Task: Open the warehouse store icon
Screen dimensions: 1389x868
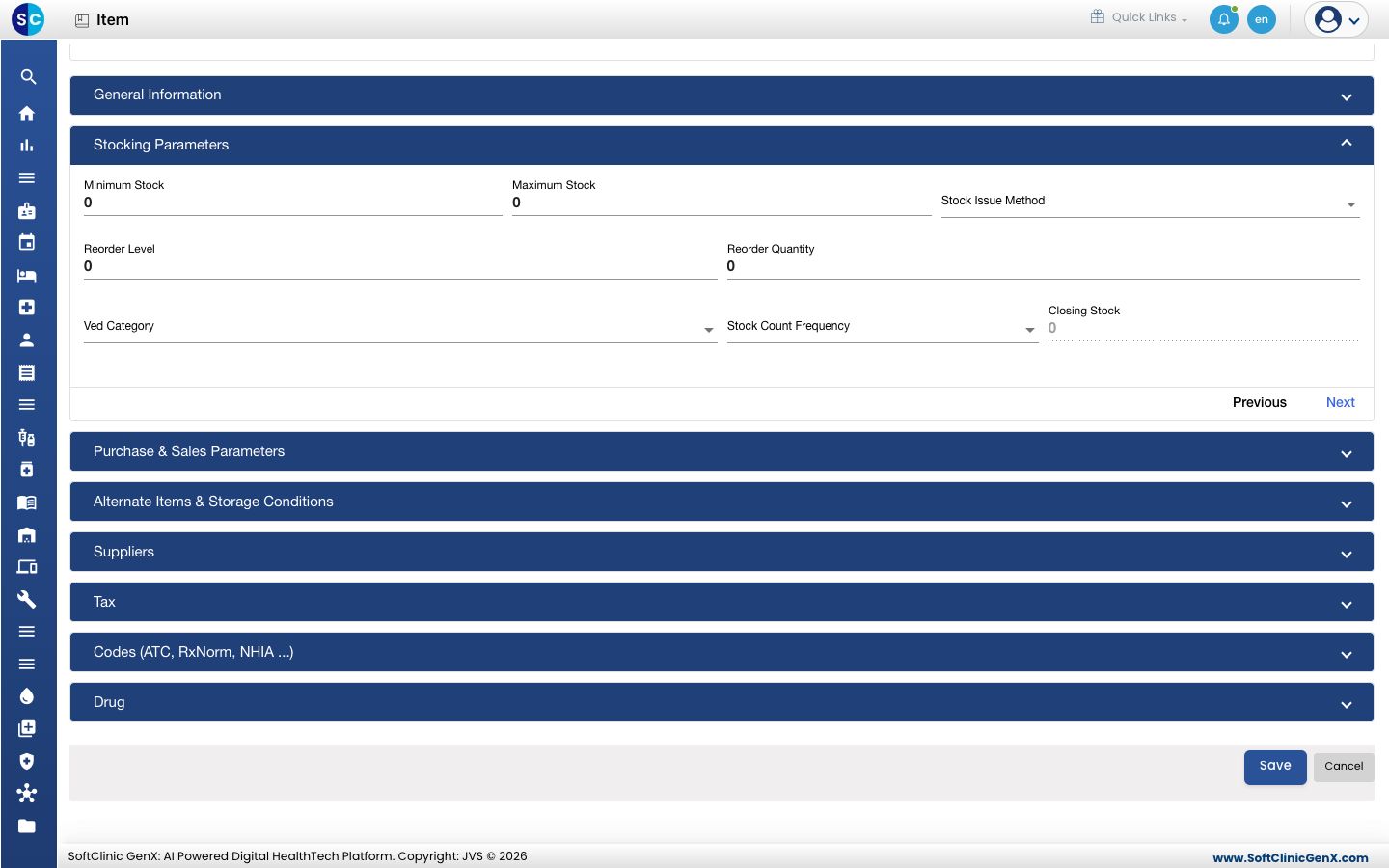Action: [27, 534]
